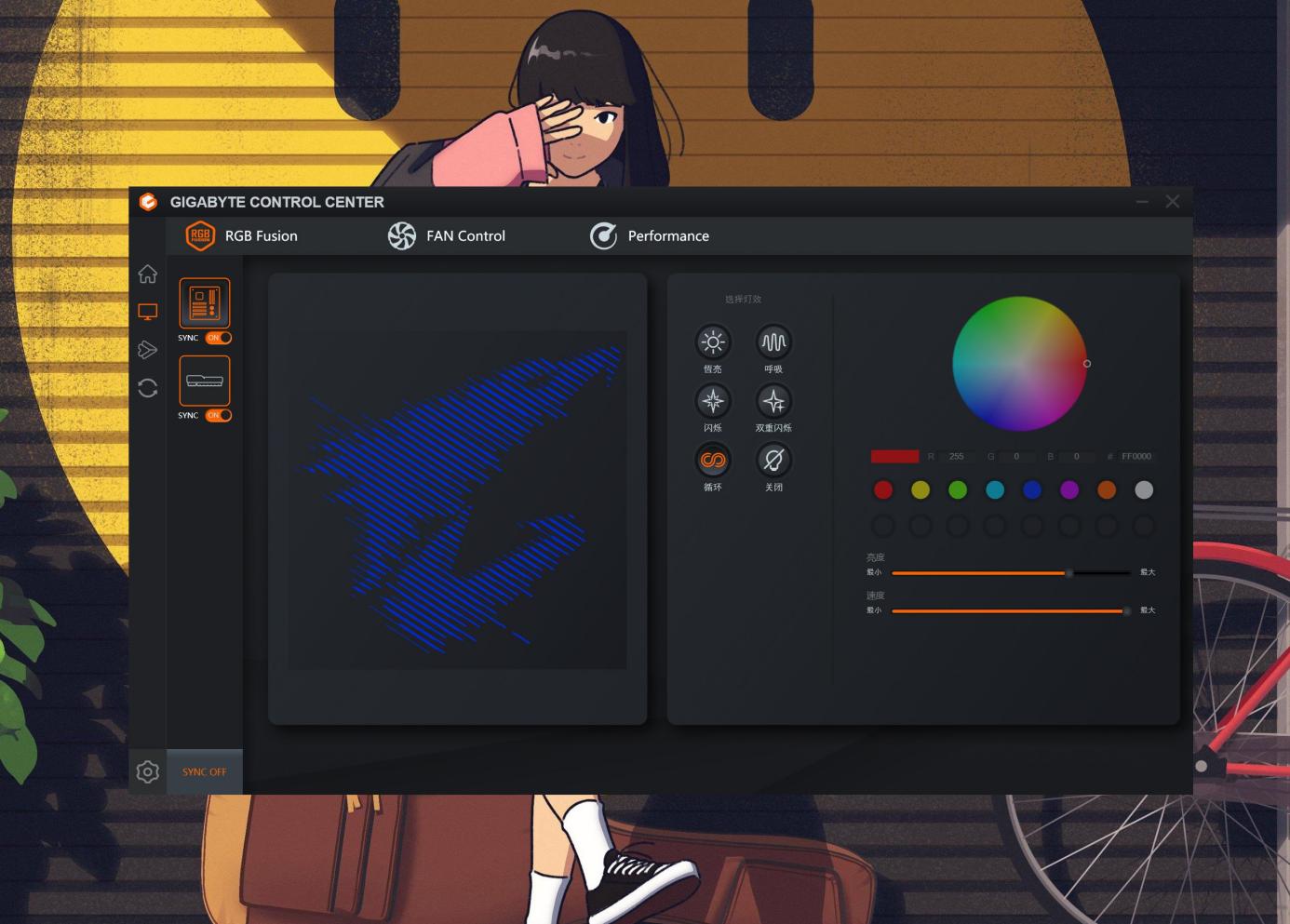
Task: Pick the green preset color
Action: [x=958, y=489]
